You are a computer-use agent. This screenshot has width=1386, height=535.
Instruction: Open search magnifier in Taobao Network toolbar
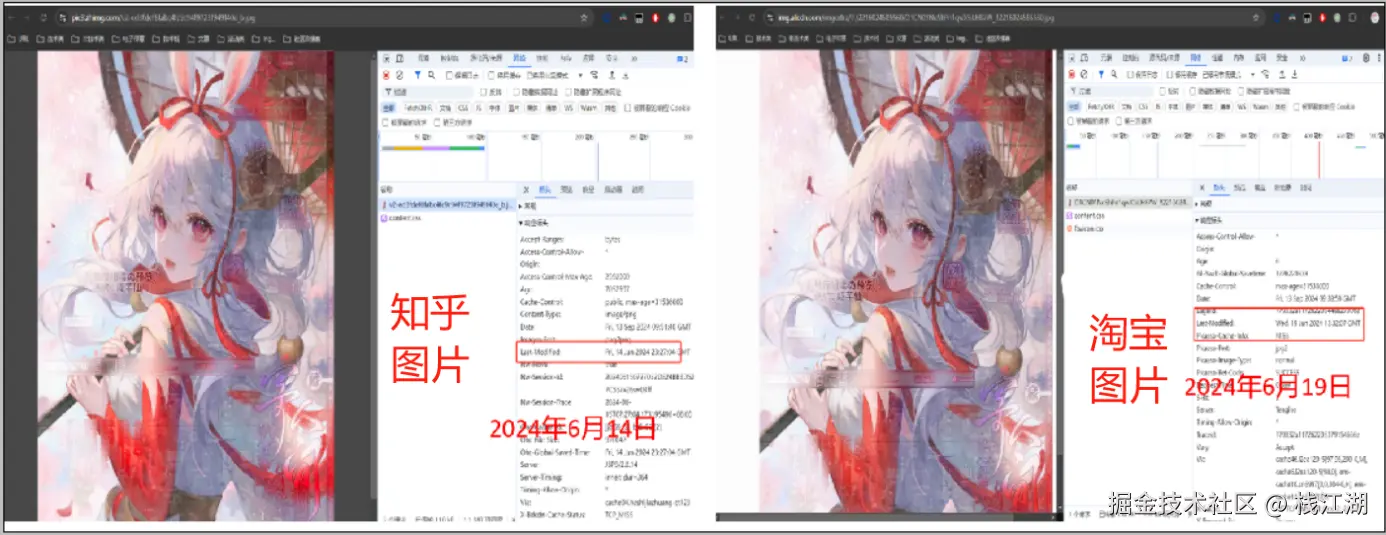(1114, 75)
